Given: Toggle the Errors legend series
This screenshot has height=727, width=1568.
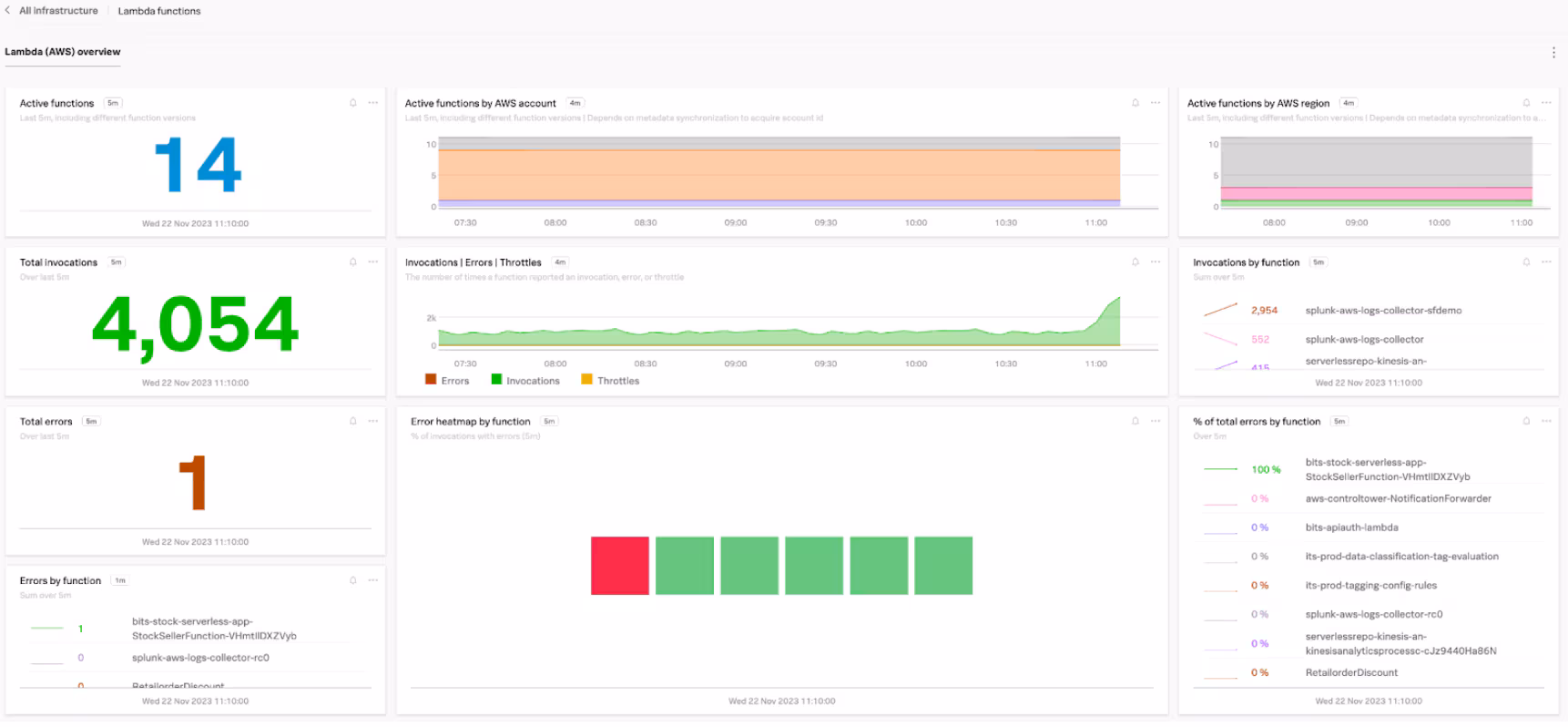Looking at the screenshot, I should [447, 381].
